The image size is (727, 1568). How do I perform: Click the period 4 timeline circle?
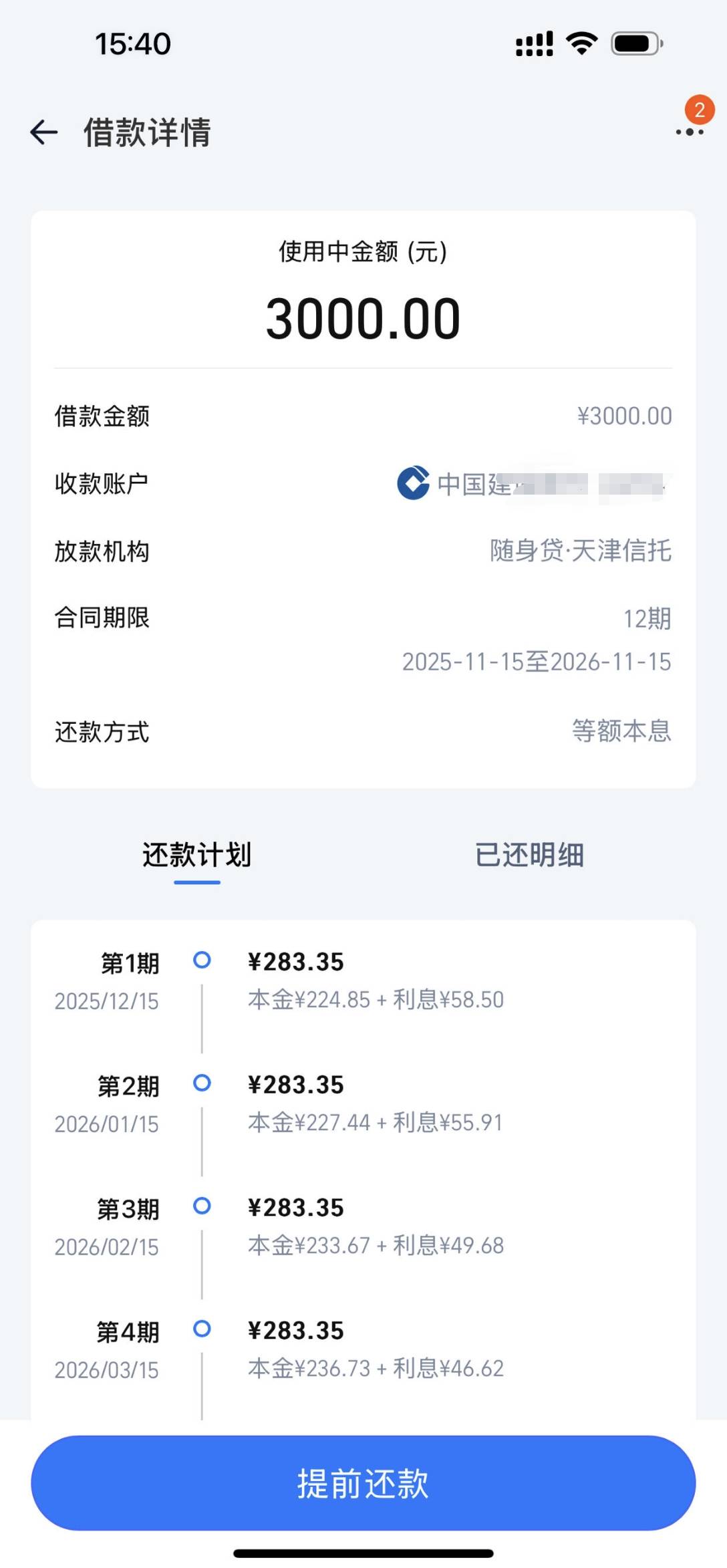pos(202,1329)
